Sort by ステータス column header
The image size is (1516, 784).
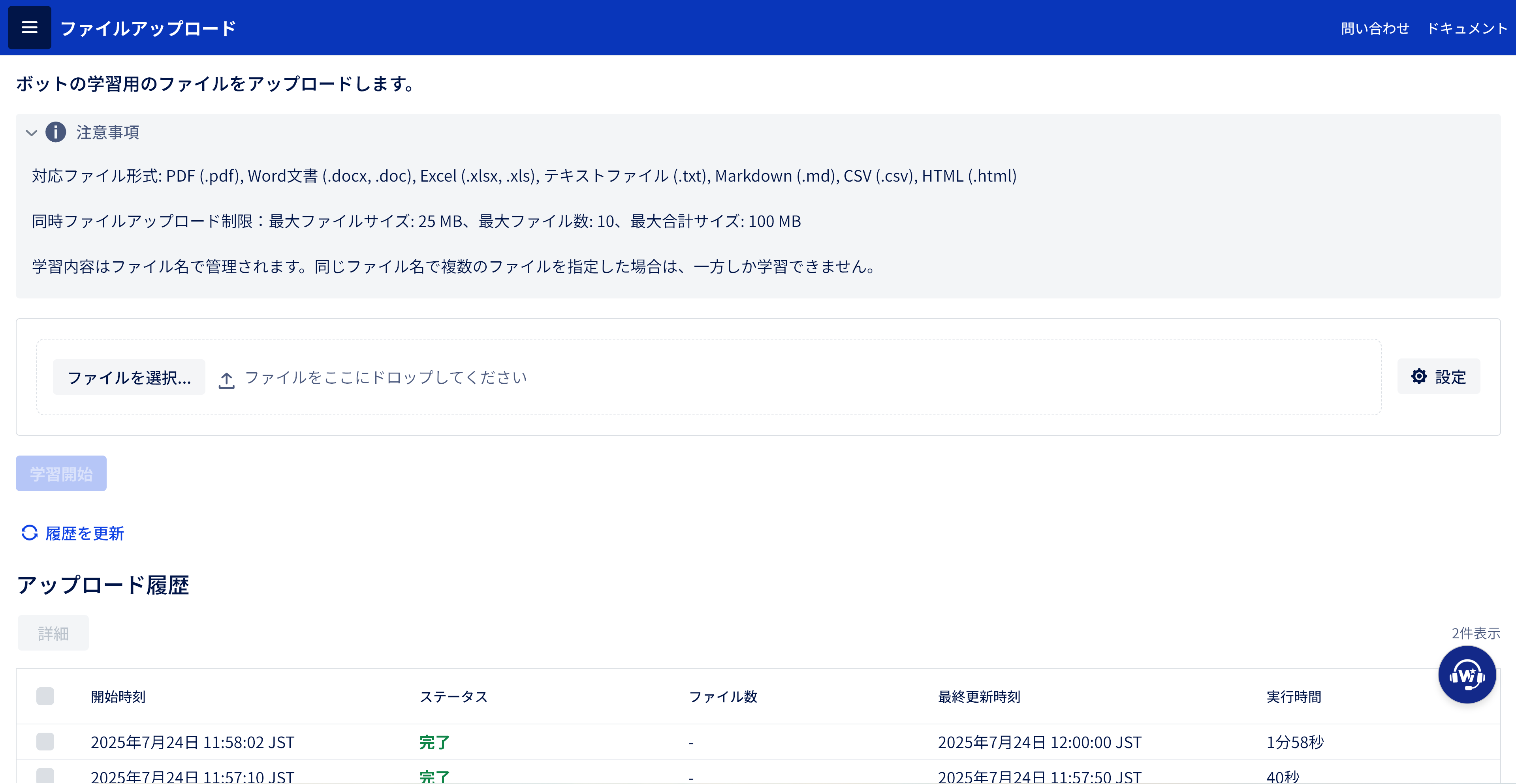click(x=453, y=696)
